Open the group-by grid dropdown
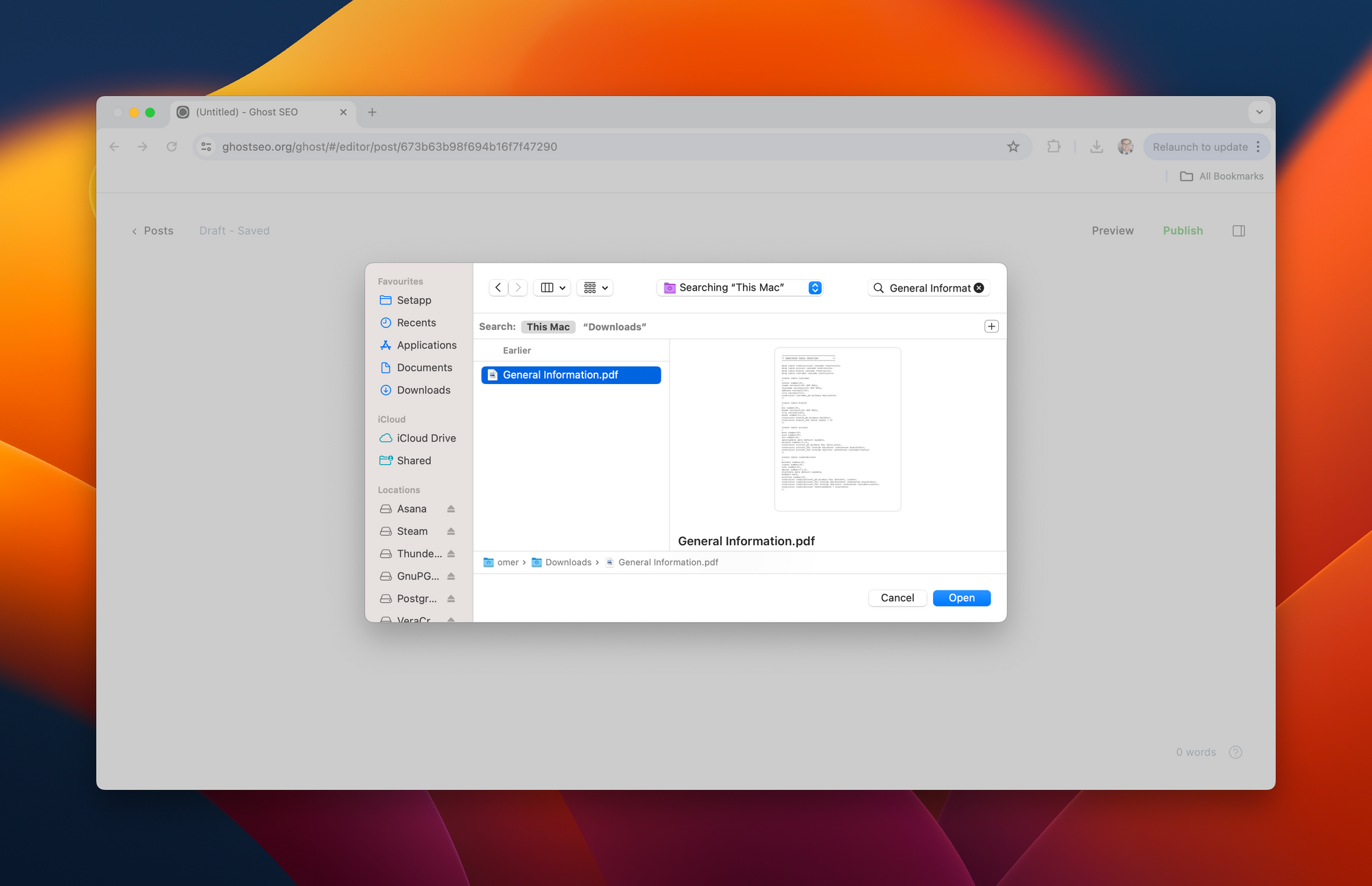1372x886 pixels. pos(595,288)
